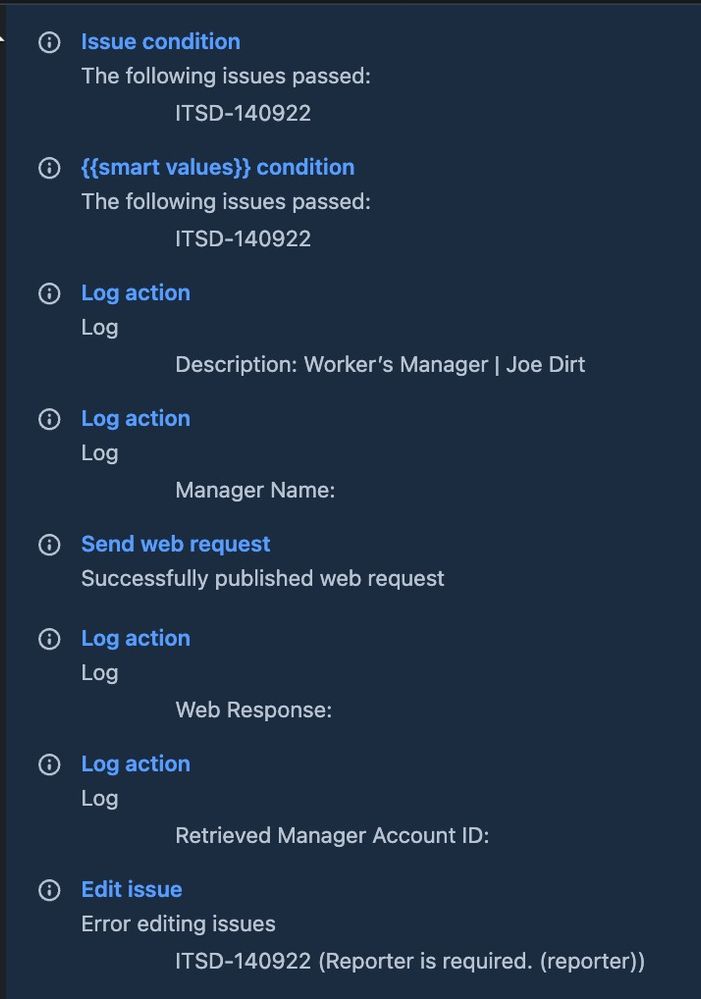This screenshot has height=999, width=701.
Task: Select Successfully published web request message
Action: [x=263, y=579]
